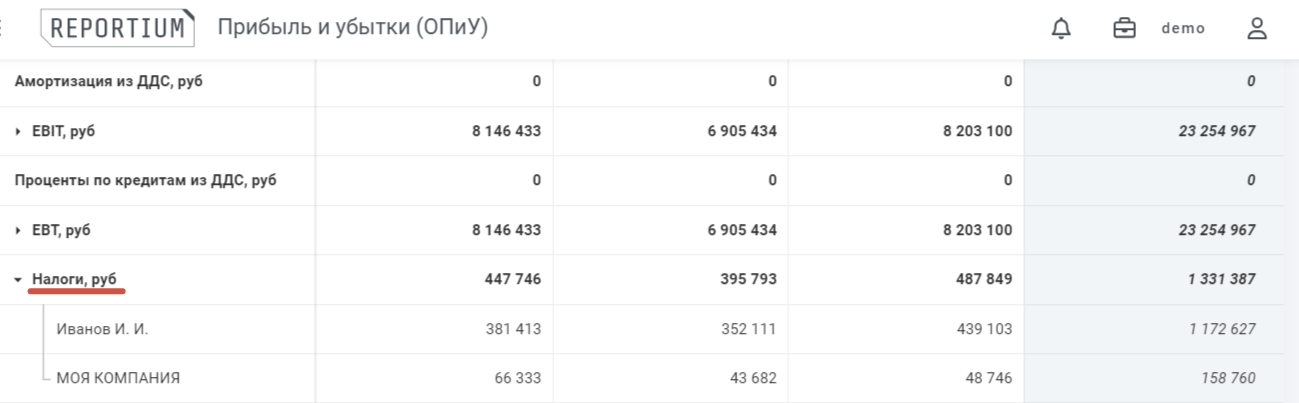Viewport: 1299px width, 403px height.
Task: Click the 158 760 total cell
Action: pos(1228,378)
